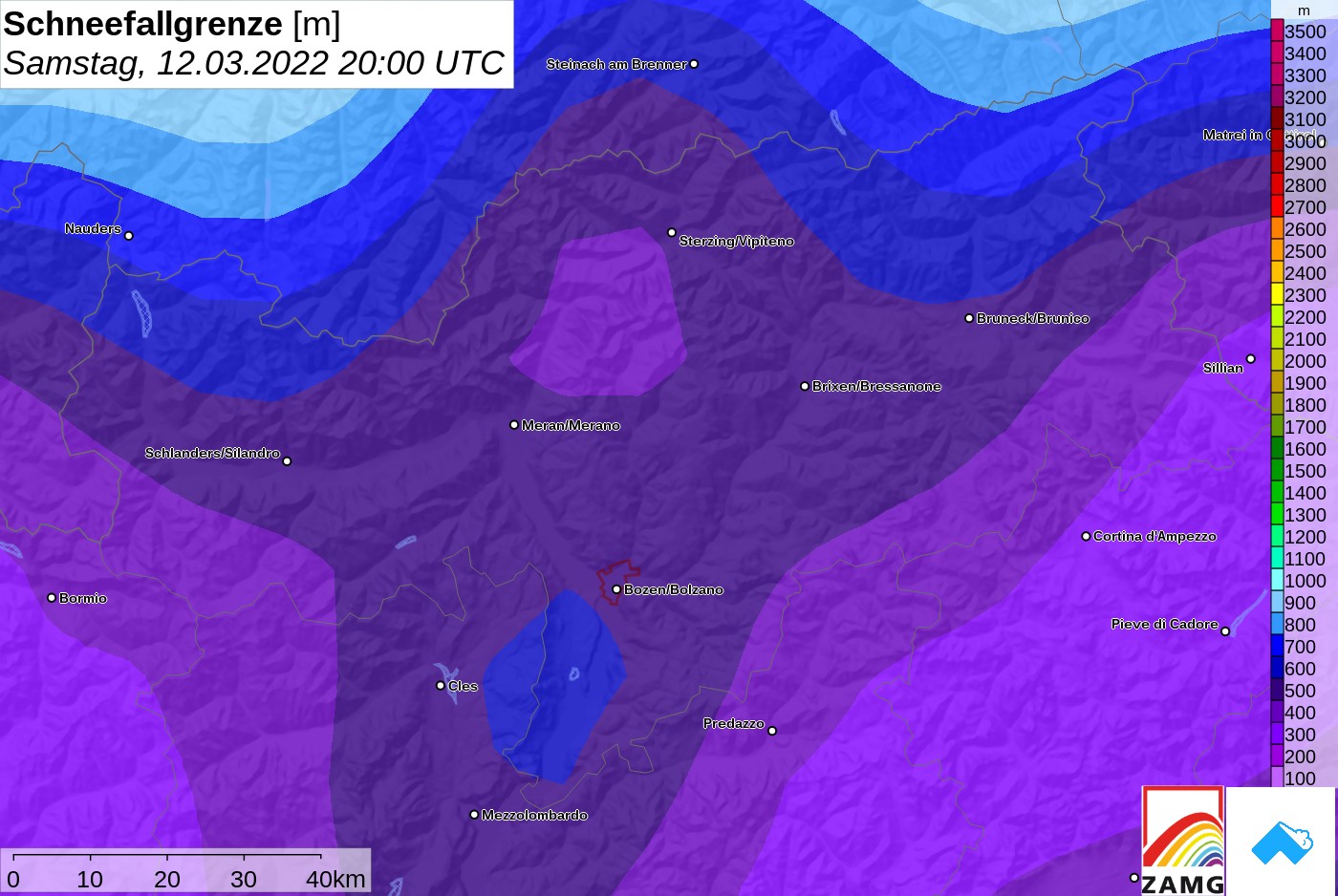
Task: Click the Bozen/Bolzano city marker dot
Action: [616, 589]
